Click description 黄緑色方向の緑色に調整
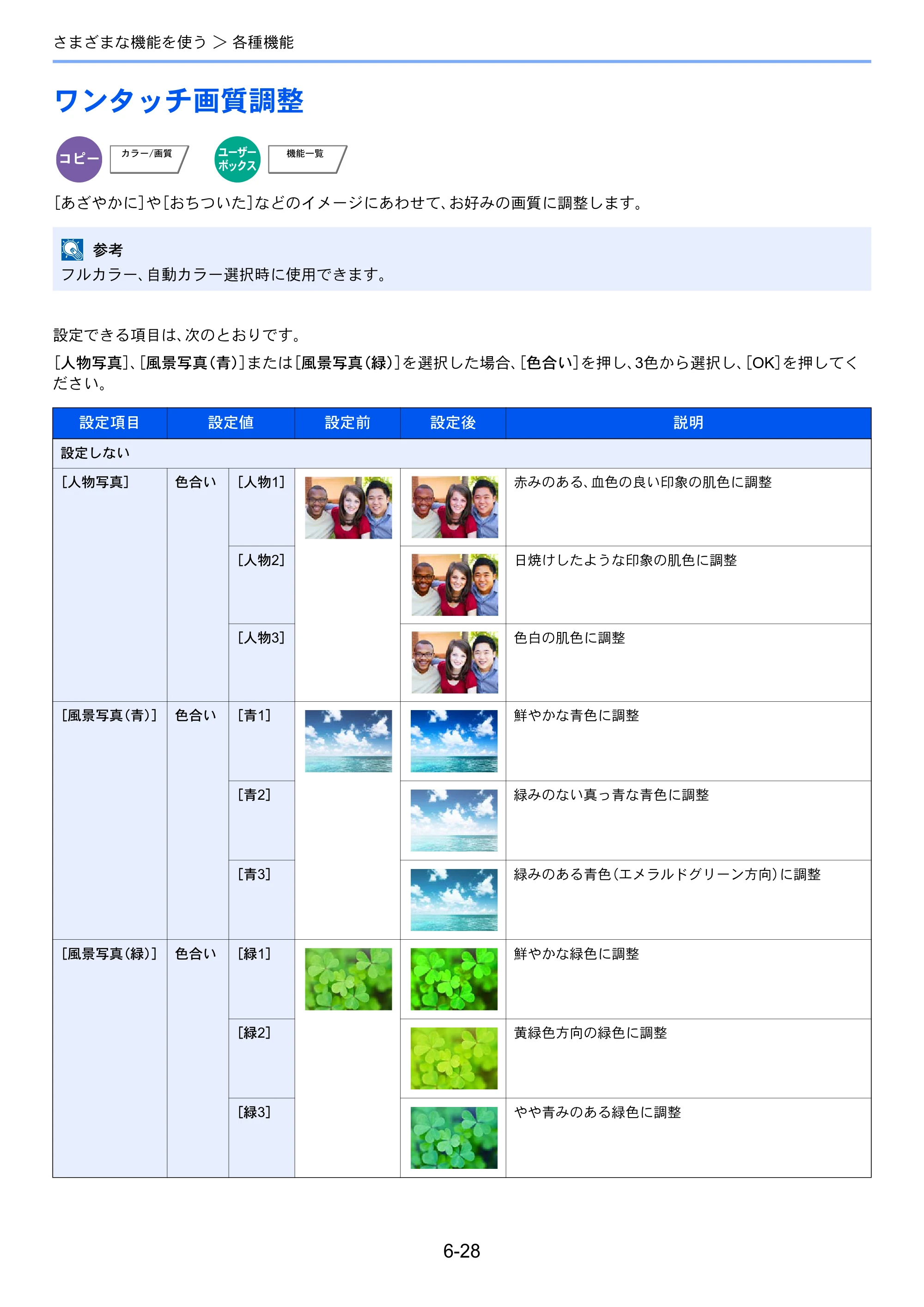Image resolution: width=924 pixels, height=1307 pixels. [590, 1033]
